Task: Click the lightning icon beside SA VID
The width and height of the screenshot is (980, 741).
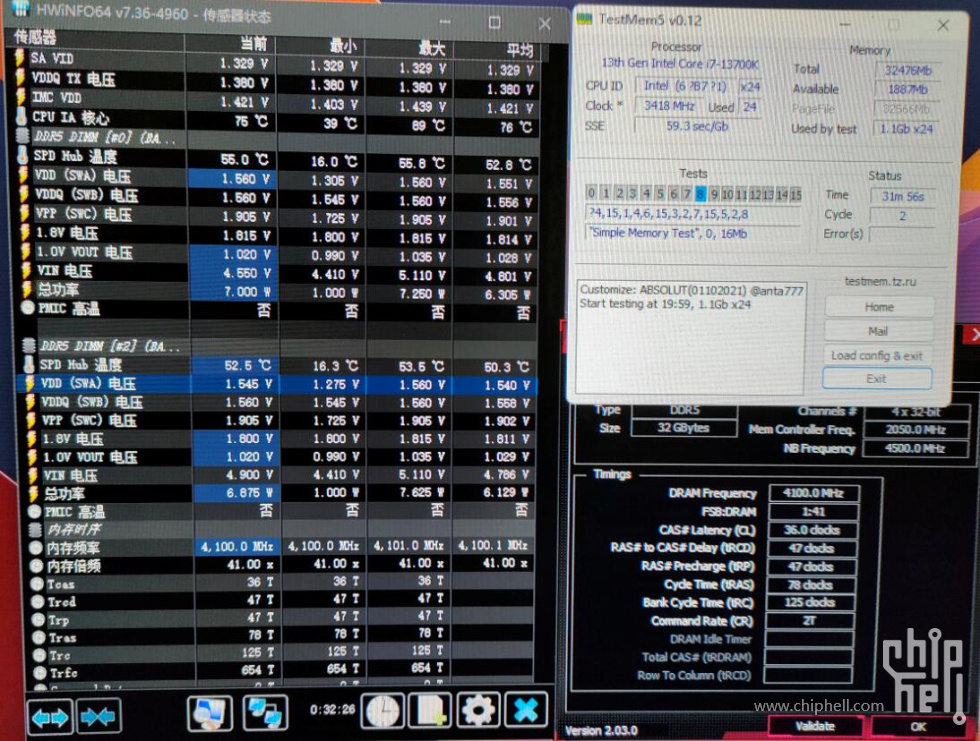Action: (x=20, y=57)
